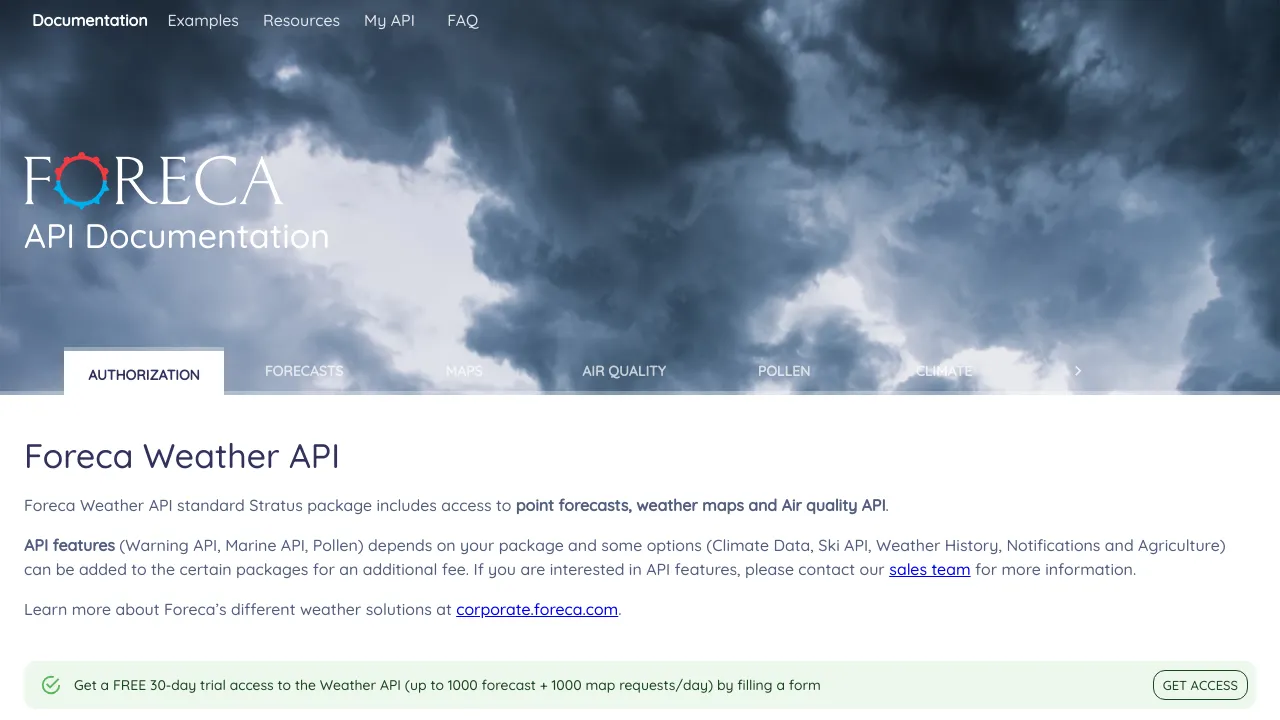Switch to the Climate tab
The width and height of the screenshot is (1280, 720).
point(944,371)
